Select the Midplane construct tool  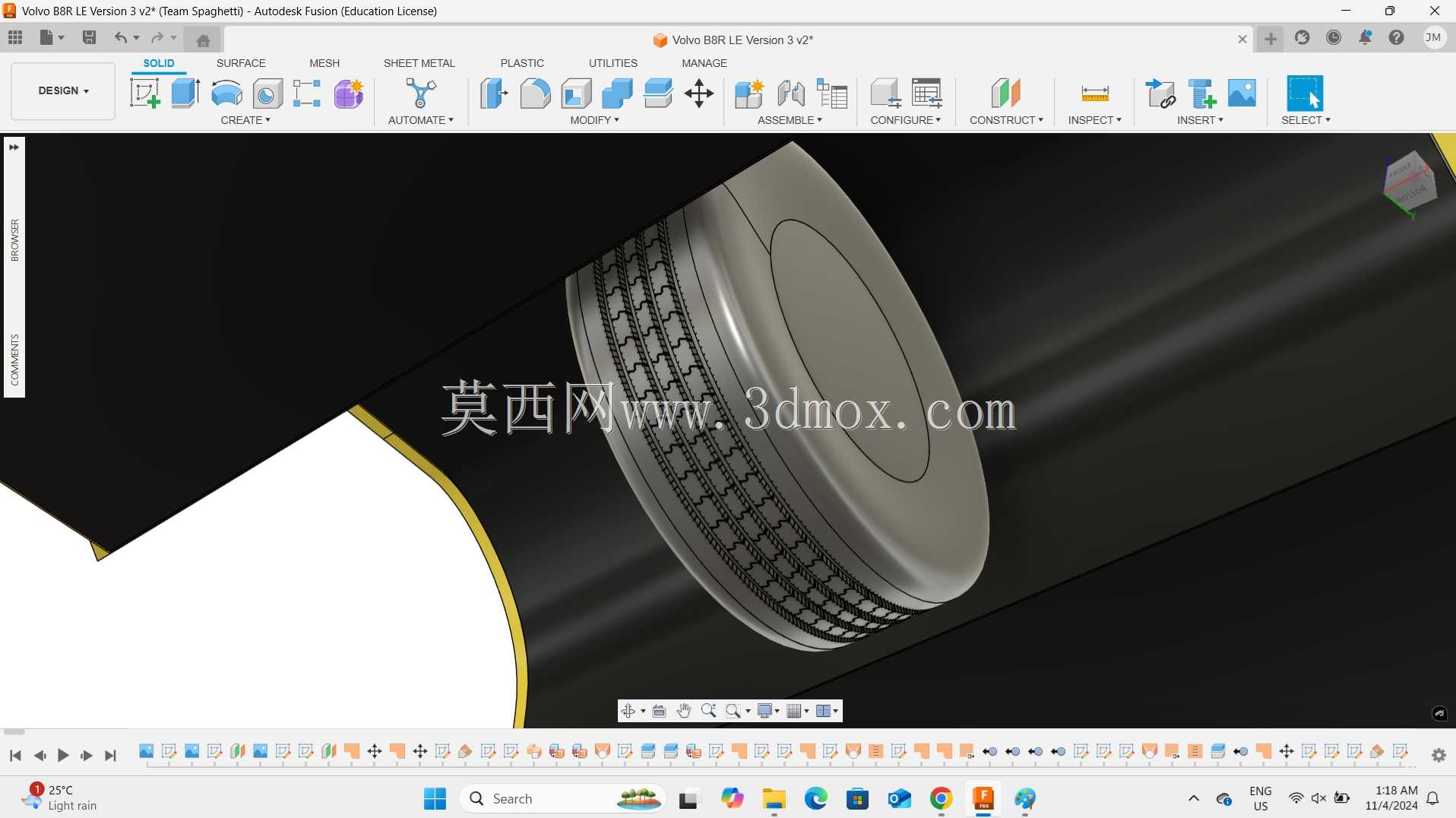click(x=1006, y=94)
